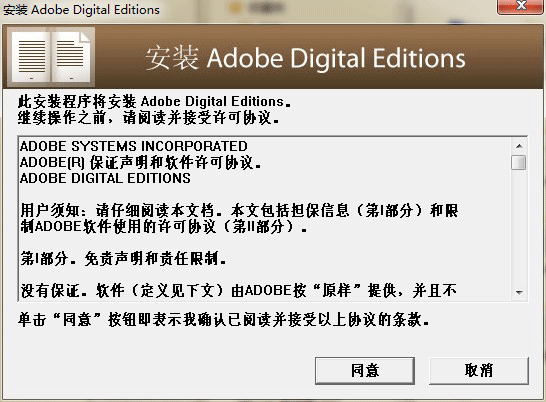This screenshot has width=546, height=402.
Task: Click the ADOBE DIGITAL EDITIONS line in license text
Action: [x=105, y=178]
